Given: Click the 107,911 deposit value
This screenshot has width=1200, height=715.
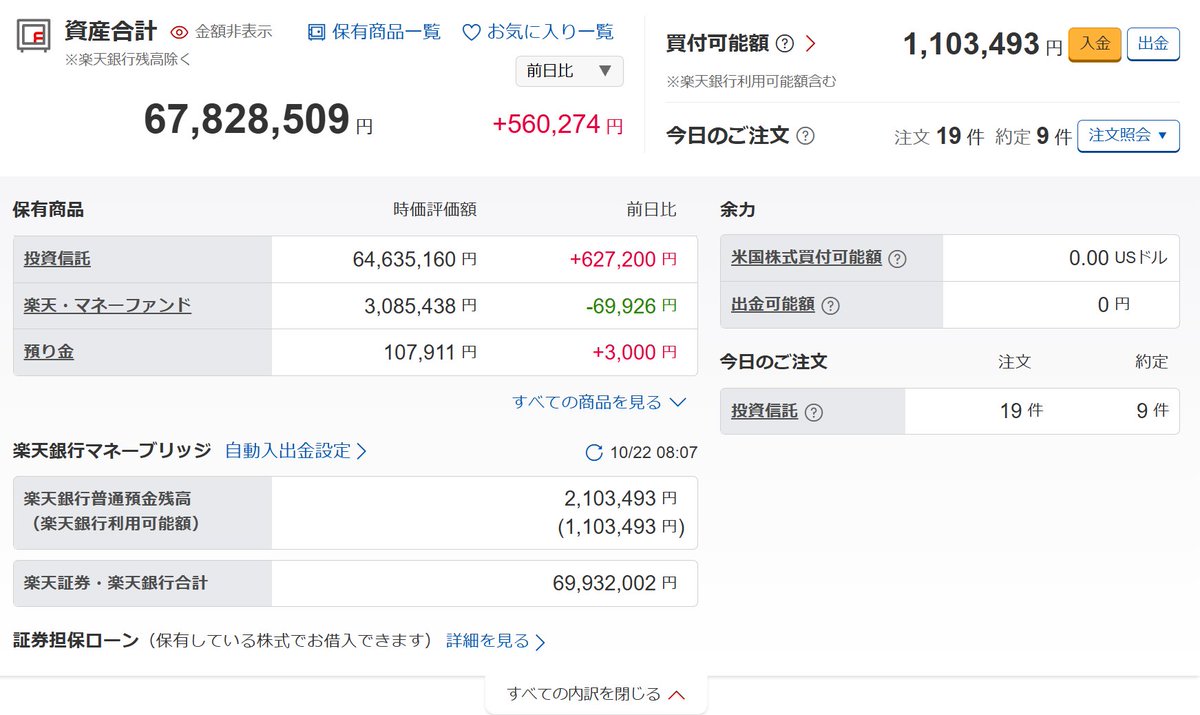Looking at the screenshot, I should pos(420,351).
